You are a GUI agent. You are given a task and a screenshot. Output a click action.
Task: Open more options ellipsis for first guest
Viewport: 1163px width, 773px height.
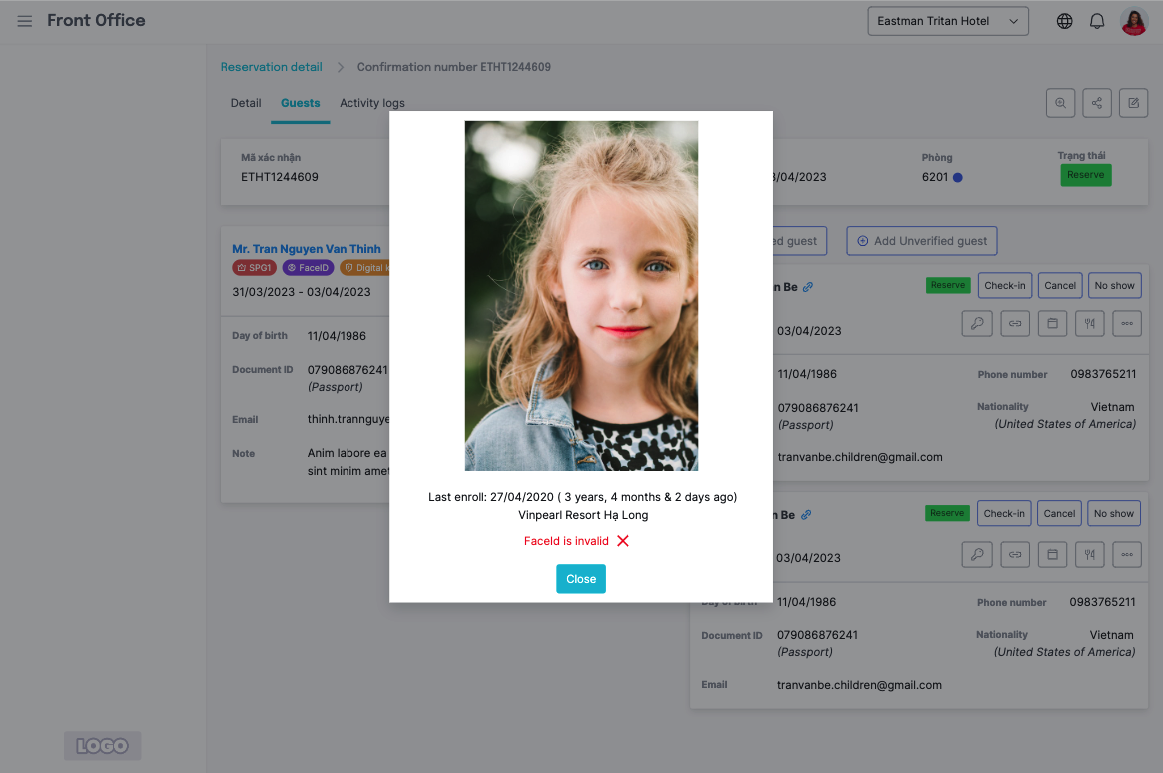coord(1127,323)
